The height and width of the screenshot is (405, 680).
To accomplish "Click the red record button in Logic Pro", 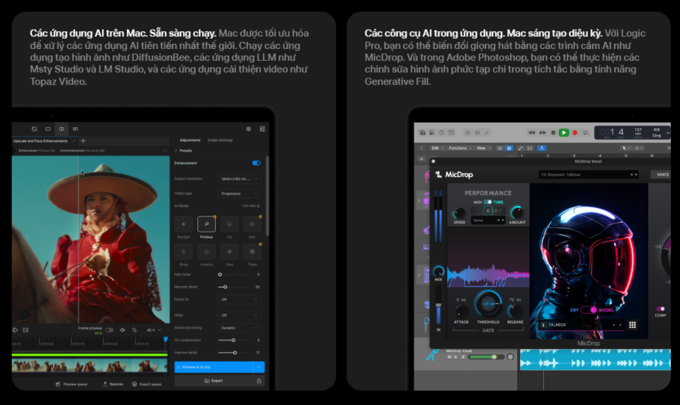I will (576, 132).
